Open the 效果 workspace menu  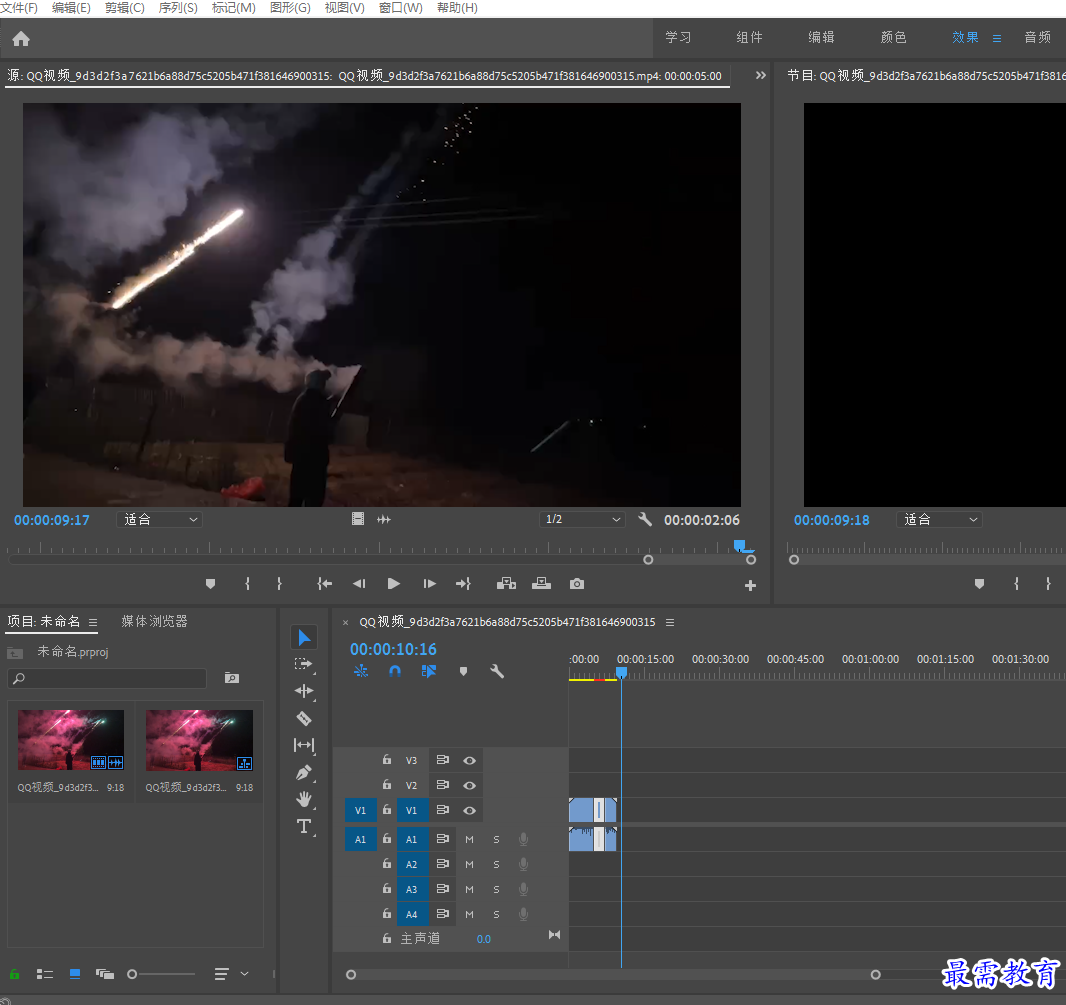tap(997, 39)
